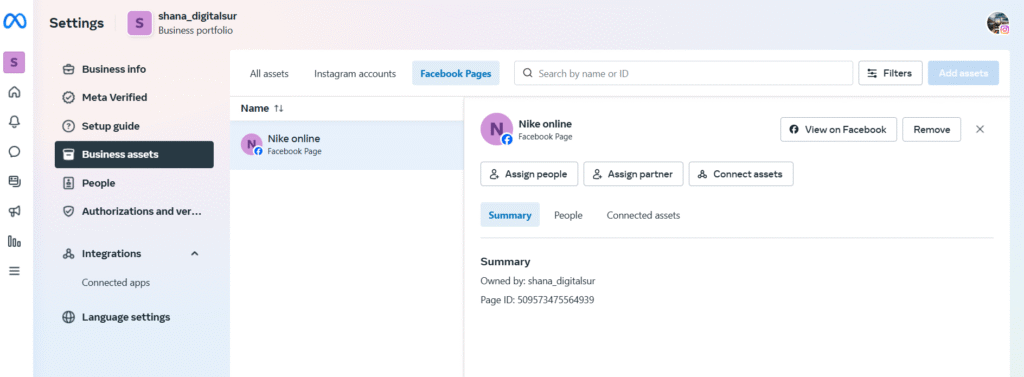Focus the Search by name or ID field

pyautogui.click(x=684, y=73)
